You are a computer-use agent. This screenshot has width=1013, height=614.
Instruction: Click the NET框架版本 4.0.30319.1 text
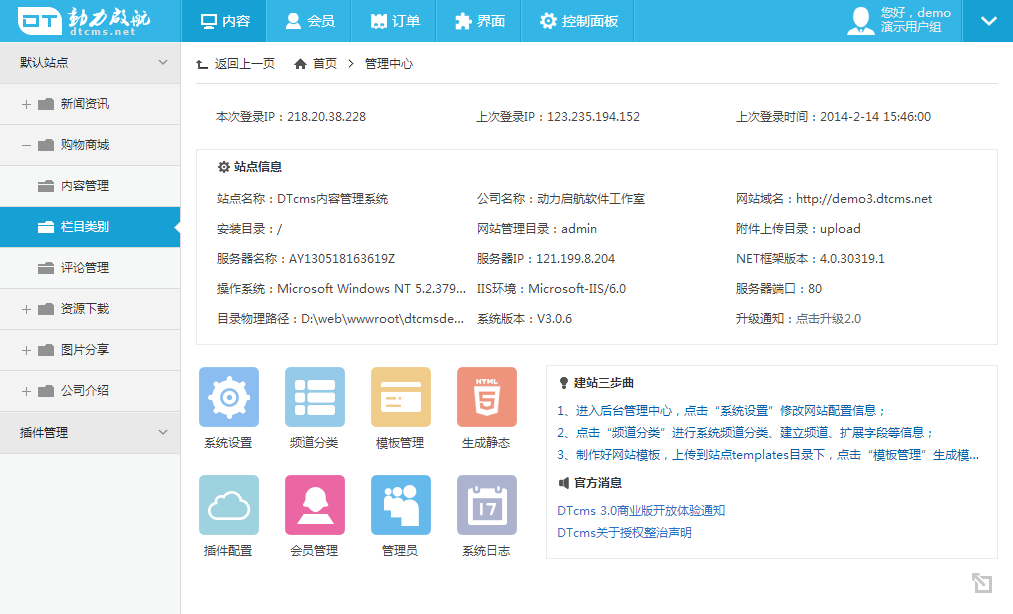click(x=810, y=259)
